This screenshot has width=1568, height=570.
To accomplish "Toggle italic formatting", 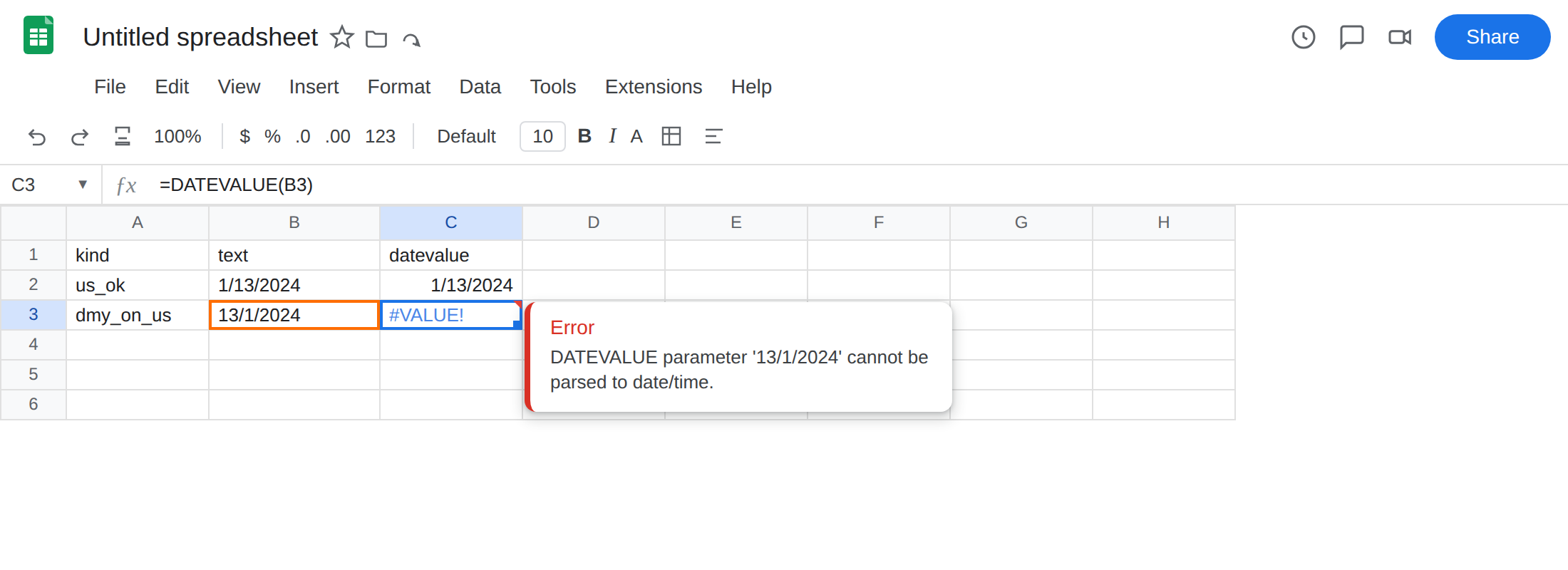I will (612, 136).
